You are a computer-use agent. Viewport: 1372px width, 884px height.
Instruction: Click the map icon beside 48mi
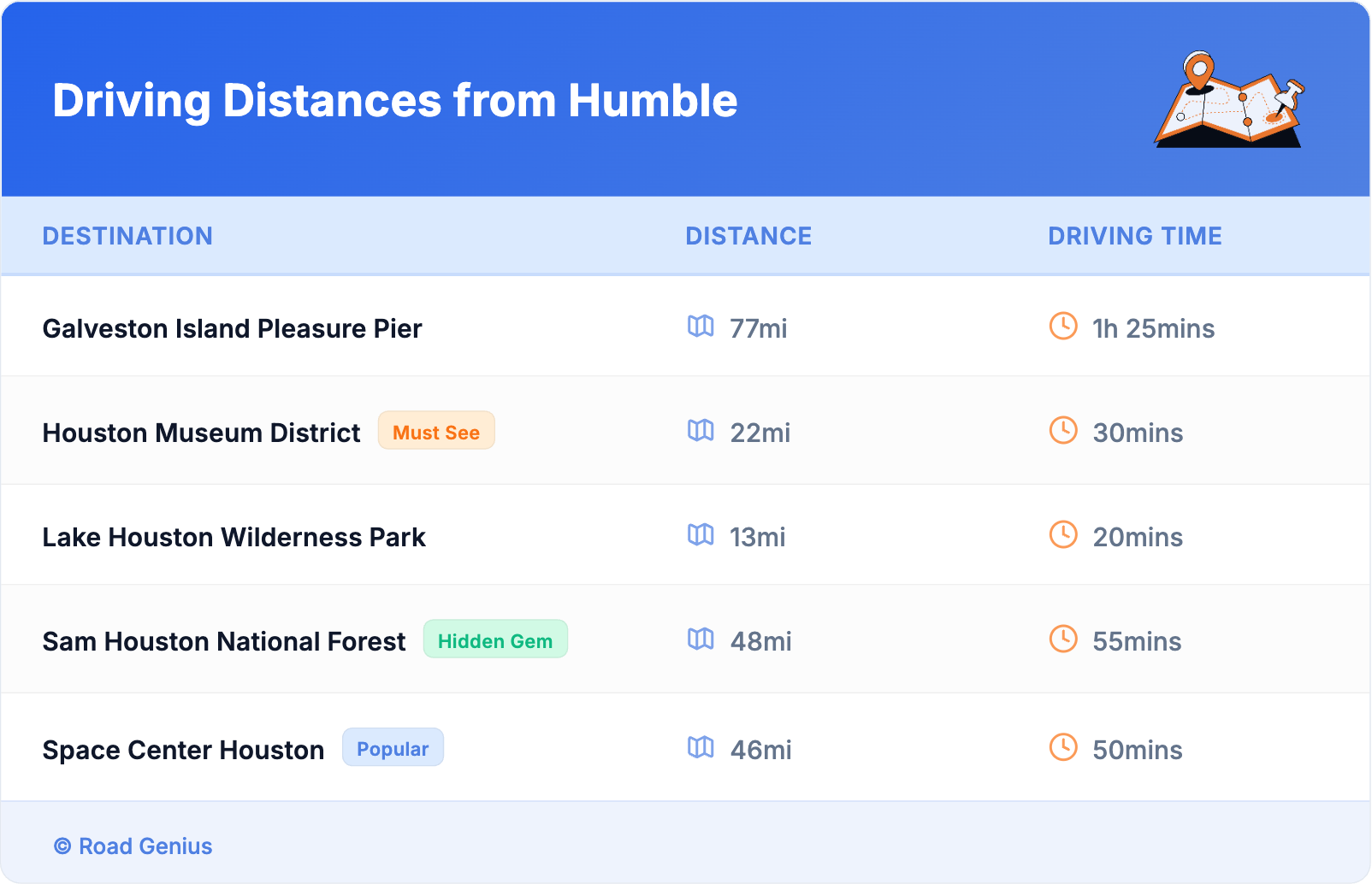coord(701,639)
